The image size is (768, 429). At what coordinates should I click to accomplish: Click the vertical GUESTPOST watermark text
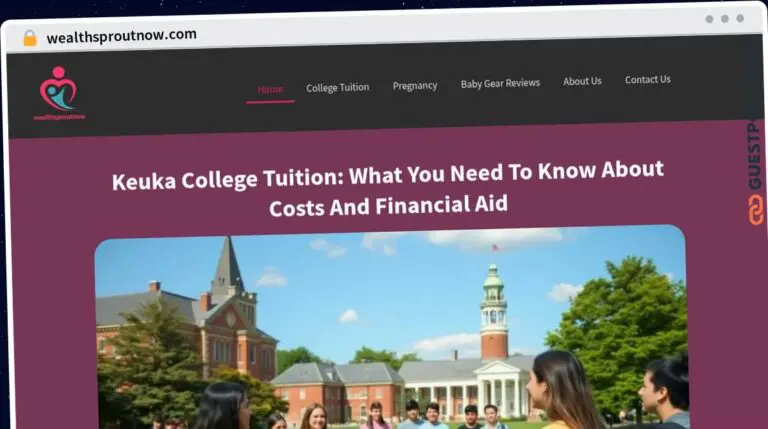[755, 155]
